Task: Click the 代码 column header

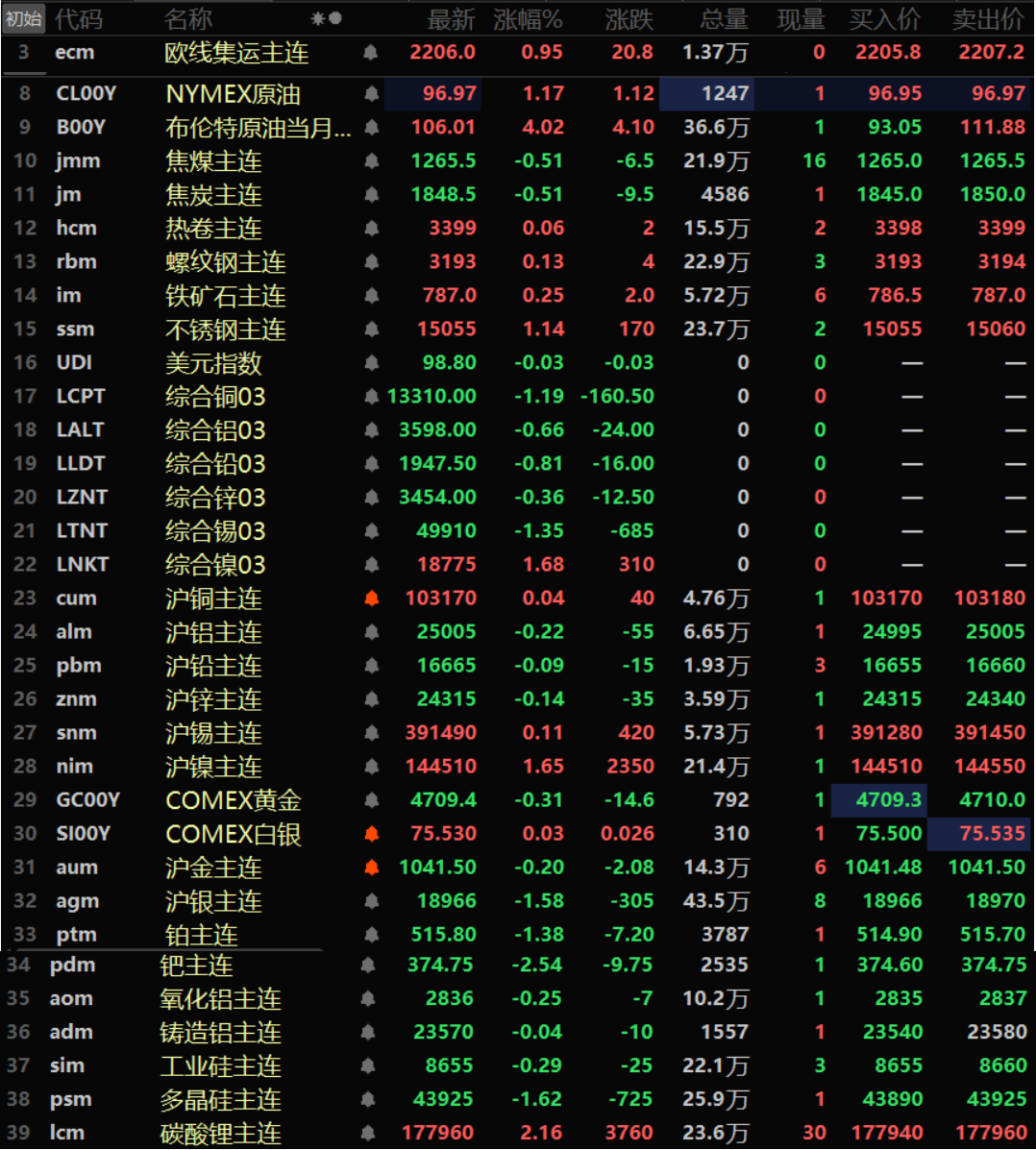Action: (78, 19)
